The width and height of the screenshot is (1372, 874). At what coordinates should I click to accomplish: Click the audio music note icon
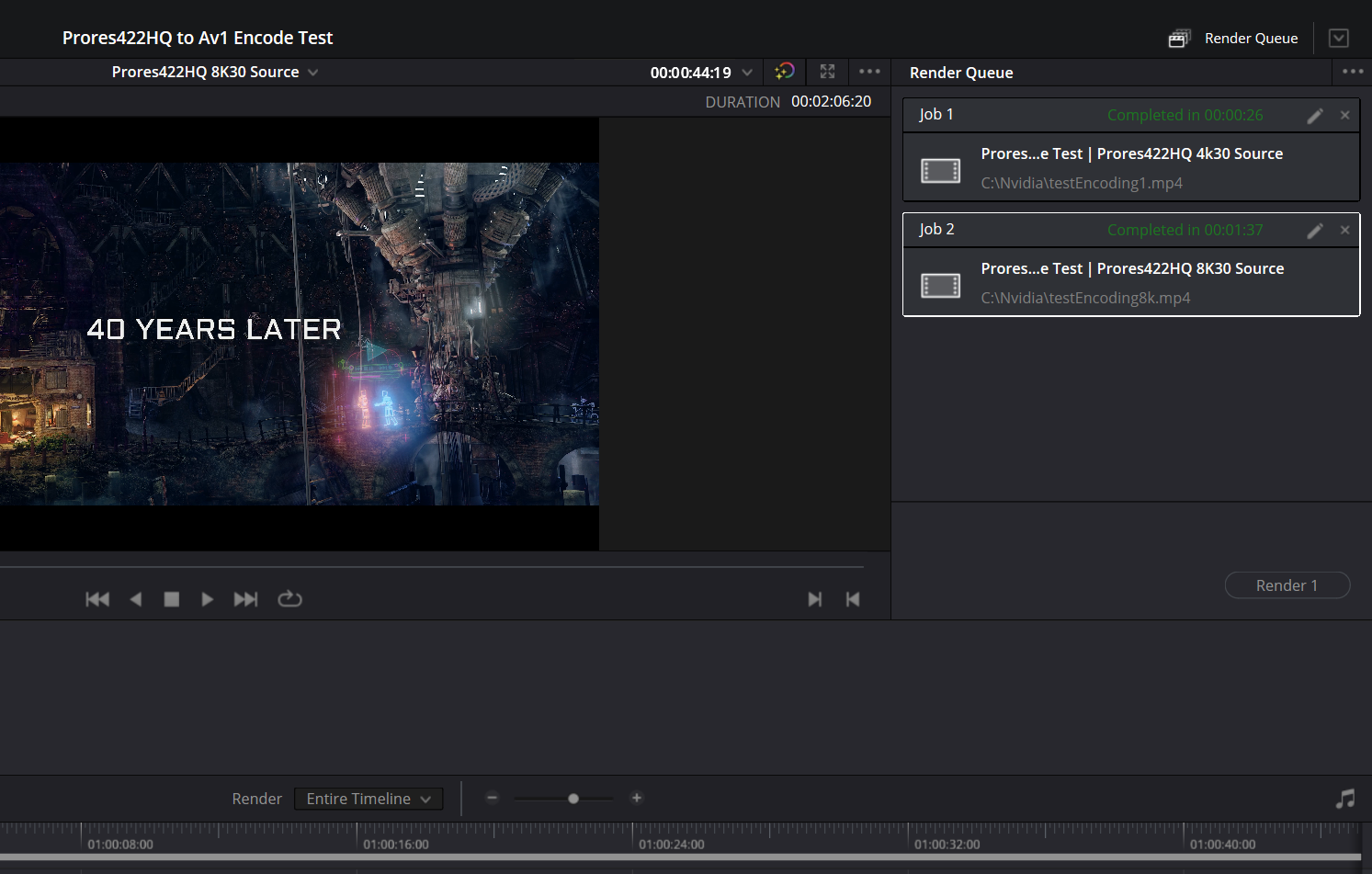click(1344, 799)
